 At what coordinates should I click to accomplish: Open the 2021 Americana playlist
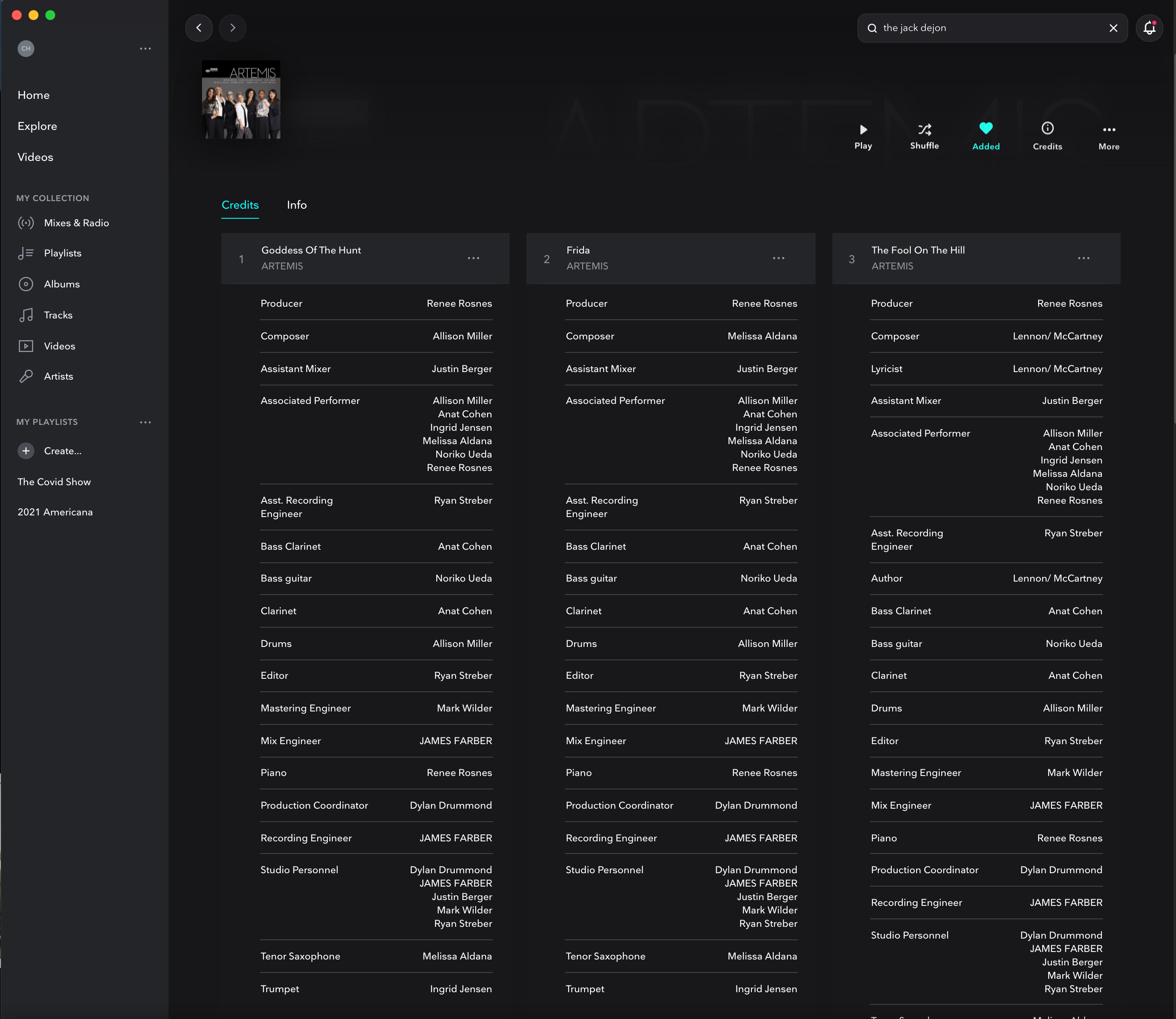(x=54, y=512)
